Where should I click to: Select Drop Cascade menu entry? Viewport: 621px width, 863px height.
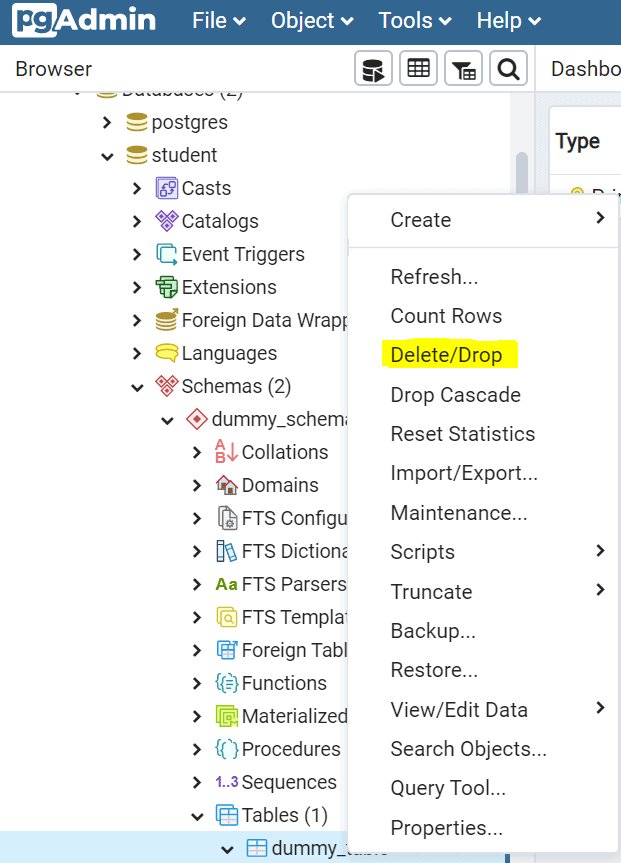pyautogui.click(x=455, y=395)
